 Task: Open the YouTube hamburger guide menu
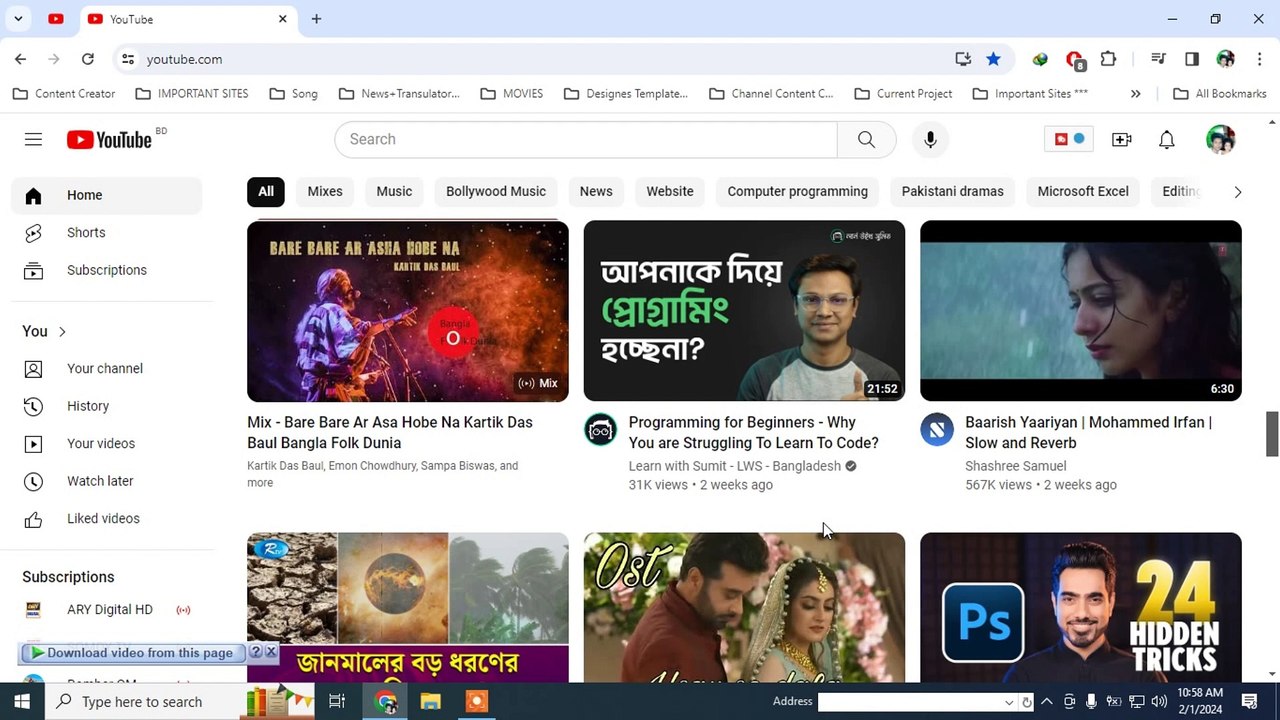pos(33,139)
